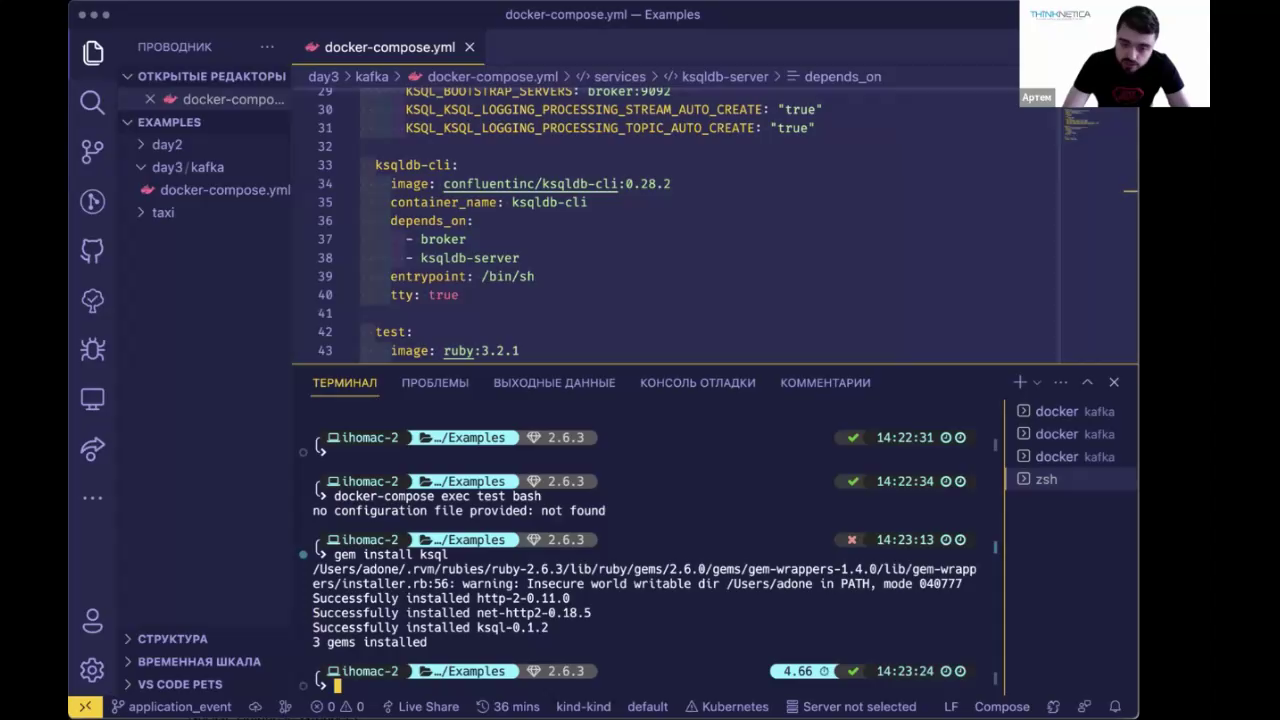The width and height of the screenshot is (1280, 720).
Task: Click the Compose language mode button
Action: pos(1001,706)
